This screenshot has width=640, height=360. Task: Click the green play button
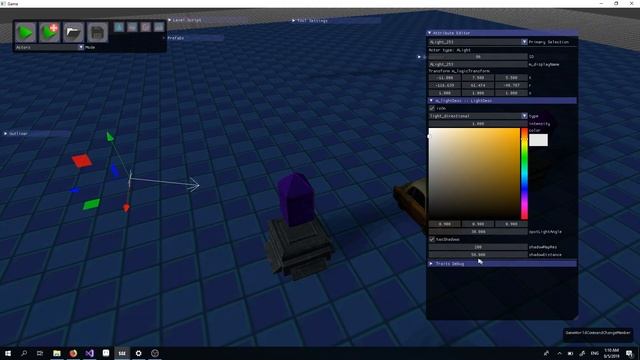tap(25, 32)
